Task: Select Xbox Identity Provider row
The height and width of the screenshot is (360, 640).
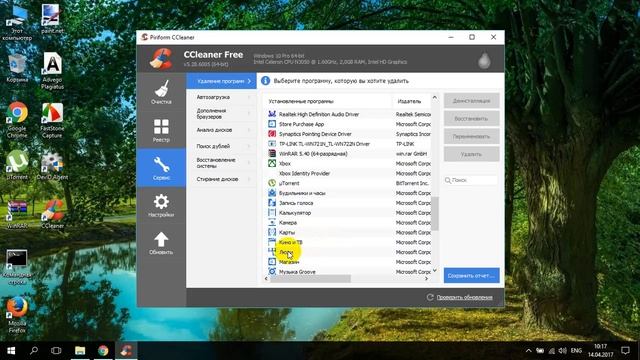Action: click(347, 173)
